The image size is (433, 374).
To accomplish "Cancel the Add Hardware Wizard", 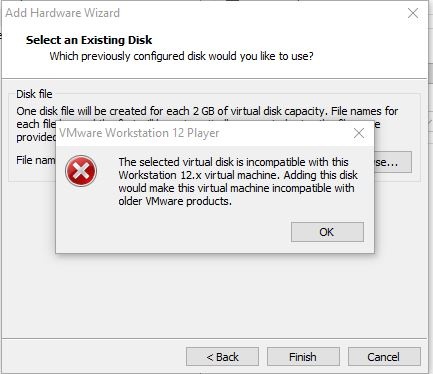I will 384,357.
